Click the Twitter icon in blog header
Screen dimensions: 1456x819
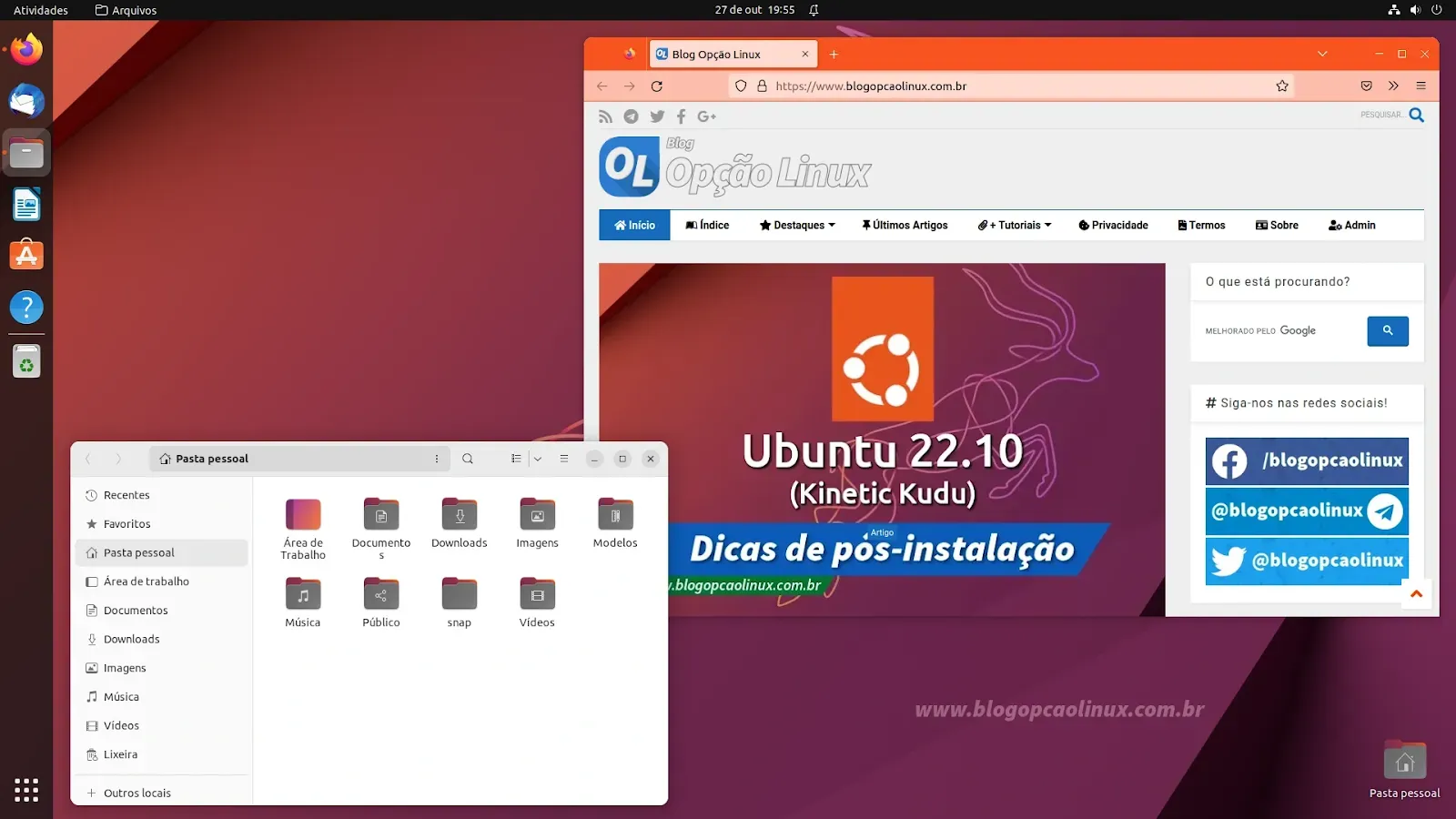[657, 116]
